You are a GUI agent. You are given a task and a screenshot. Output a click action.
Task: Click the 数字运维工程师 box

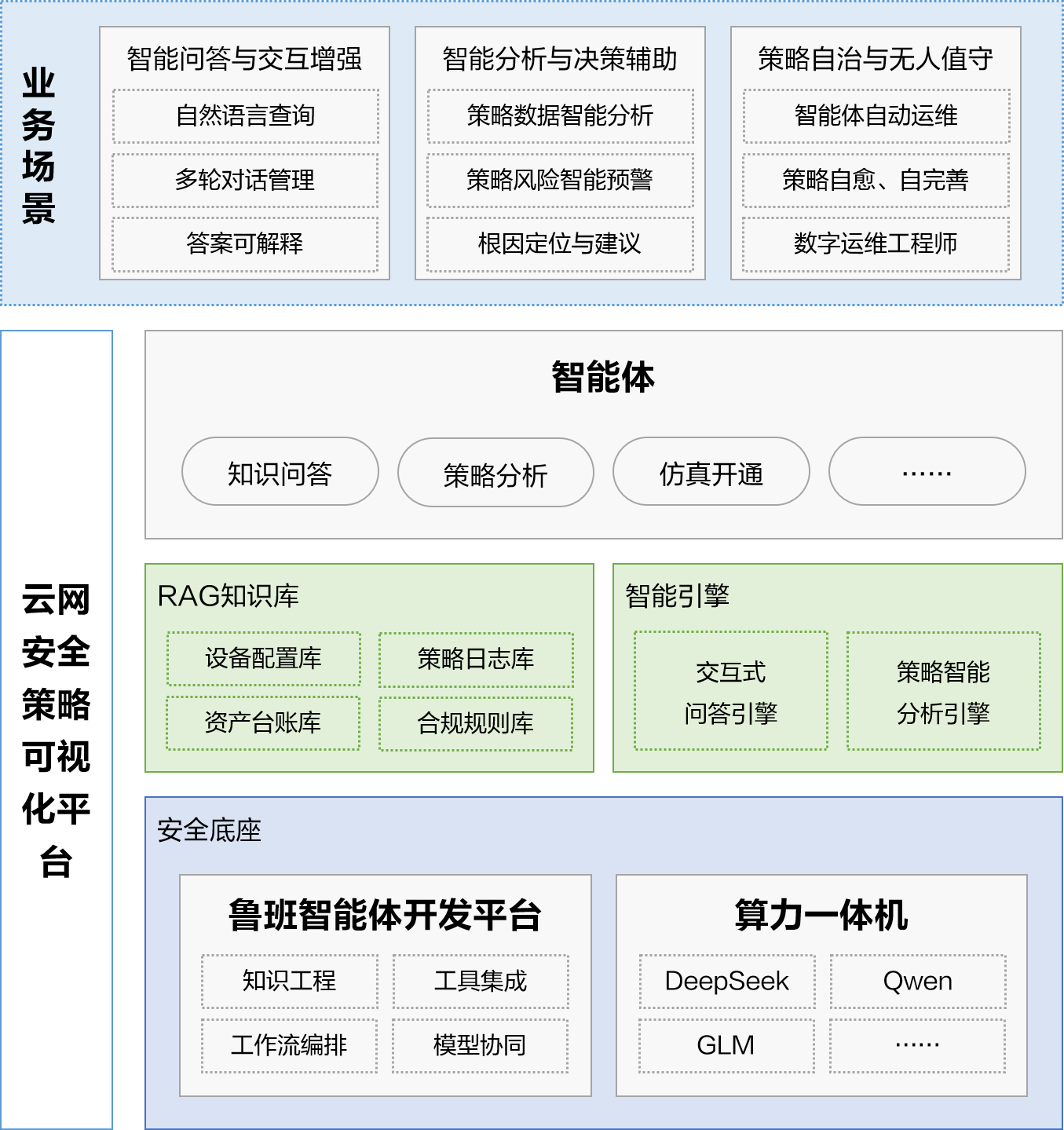pyautogui.click(x=876, y=244)
